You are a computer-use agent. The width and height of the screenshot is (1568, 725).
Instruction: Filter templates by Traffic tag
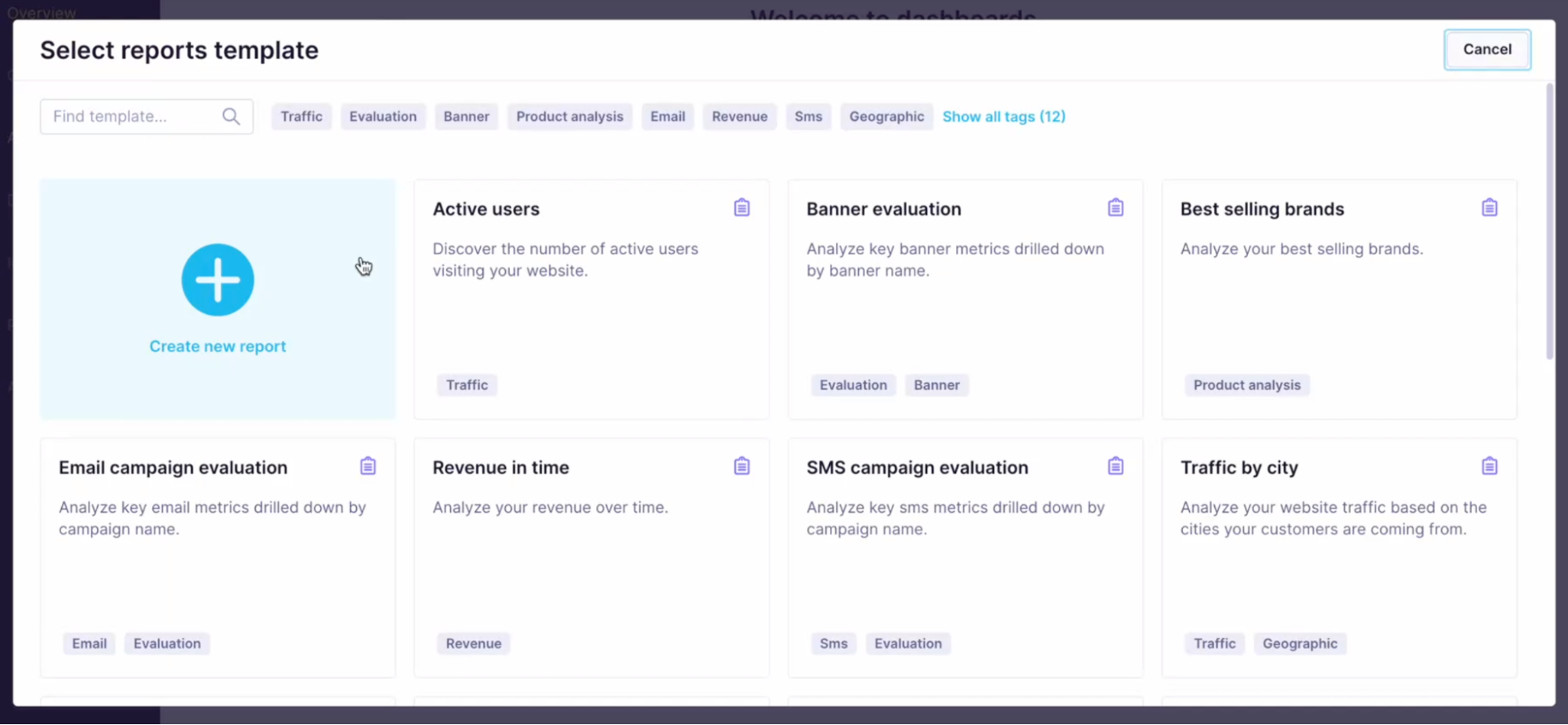coord(301,116)
